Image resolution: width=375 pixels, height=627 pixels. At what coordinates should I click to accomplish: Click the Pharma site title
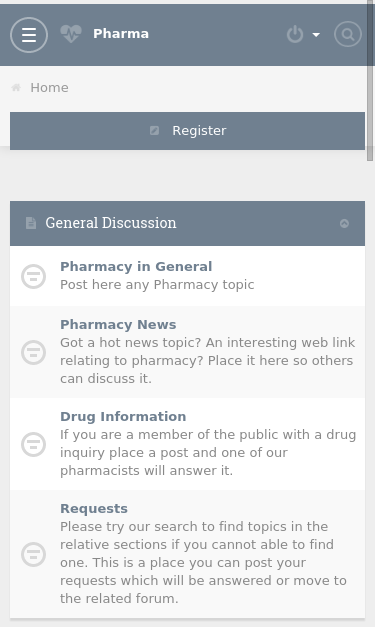pyautogui.click(x=121, y=34)
